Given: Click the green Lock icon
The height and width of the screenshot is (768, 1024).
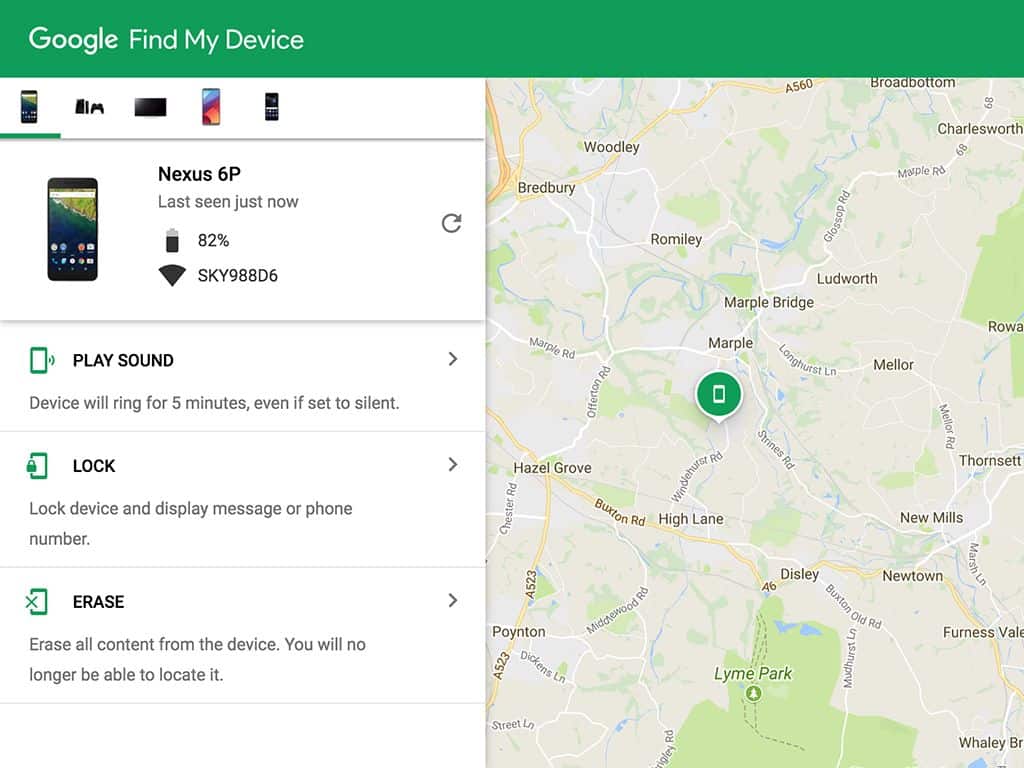Looking at the screenshot, I should click(37, 466).
